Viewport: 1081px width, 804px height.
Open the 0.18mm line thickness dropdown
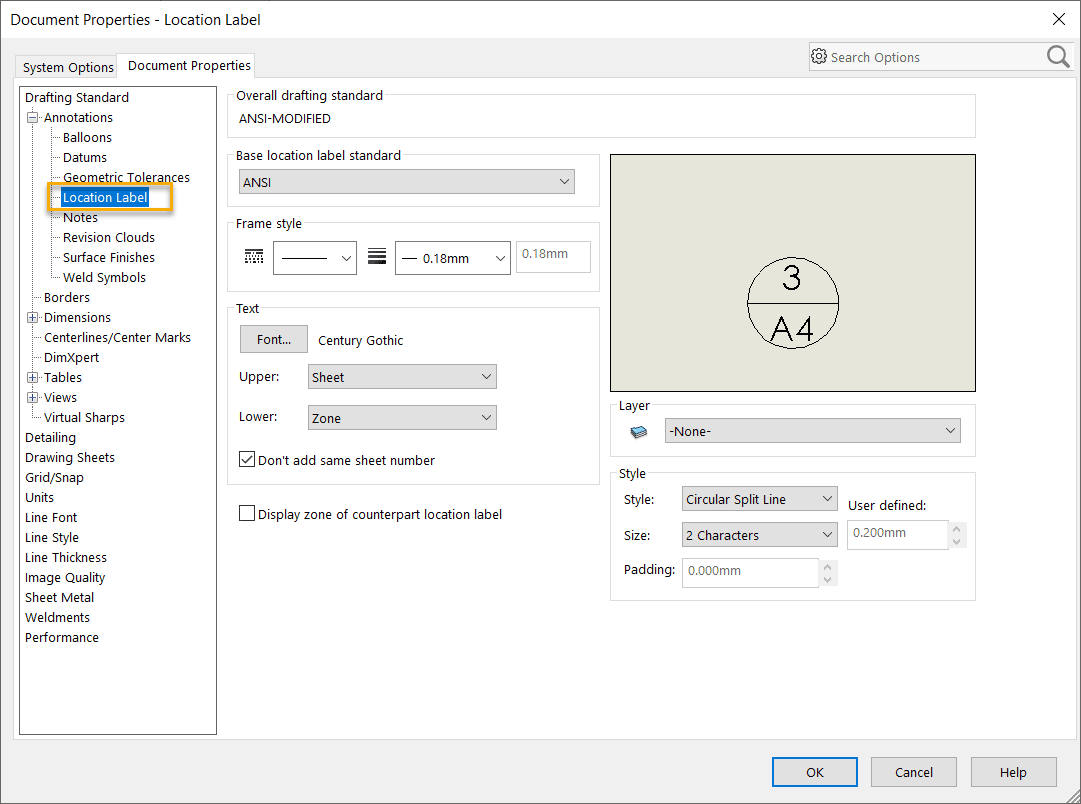[x=452, y=258]
